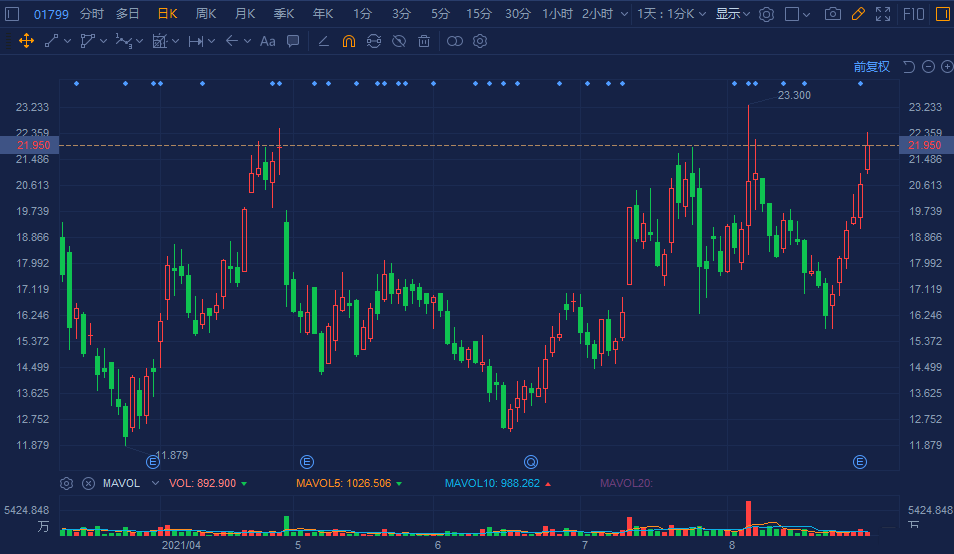Select the move/crosshair cursor tool
The image size is (954, 554).
click(x=26, y=41)
